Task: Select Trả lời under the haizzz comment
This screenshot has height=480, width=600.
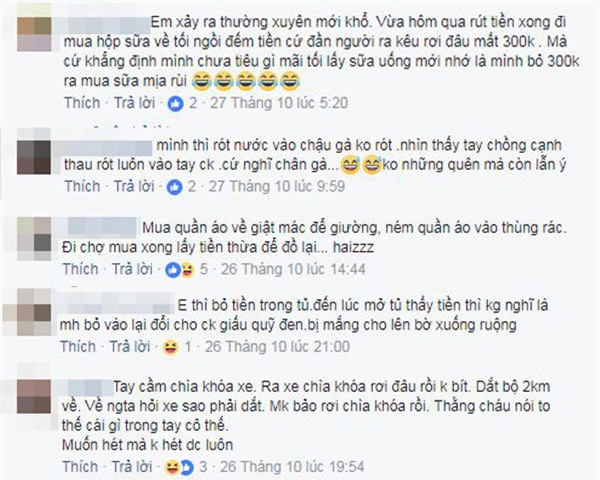Action: (x=132, y=269)
